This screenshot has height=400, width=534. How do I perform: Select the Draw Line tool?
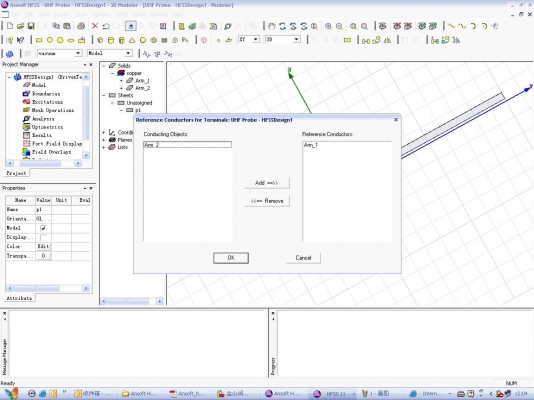click(451, 26)
